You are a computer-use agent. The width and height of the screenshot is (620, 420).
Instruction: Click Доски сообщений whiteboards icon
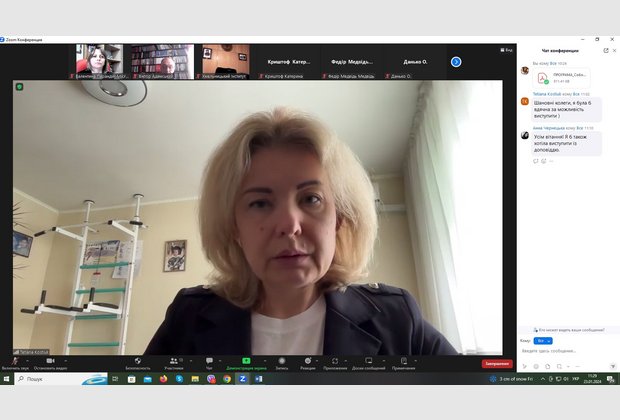pos(368,362)
